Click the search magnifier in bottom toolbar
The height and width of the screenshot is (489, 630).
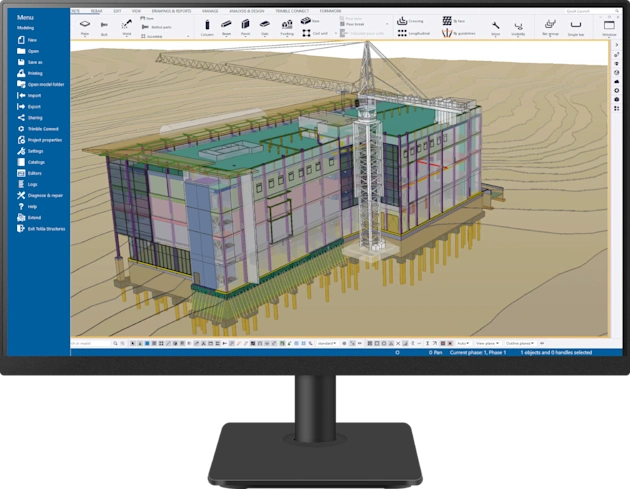(115, 344)
